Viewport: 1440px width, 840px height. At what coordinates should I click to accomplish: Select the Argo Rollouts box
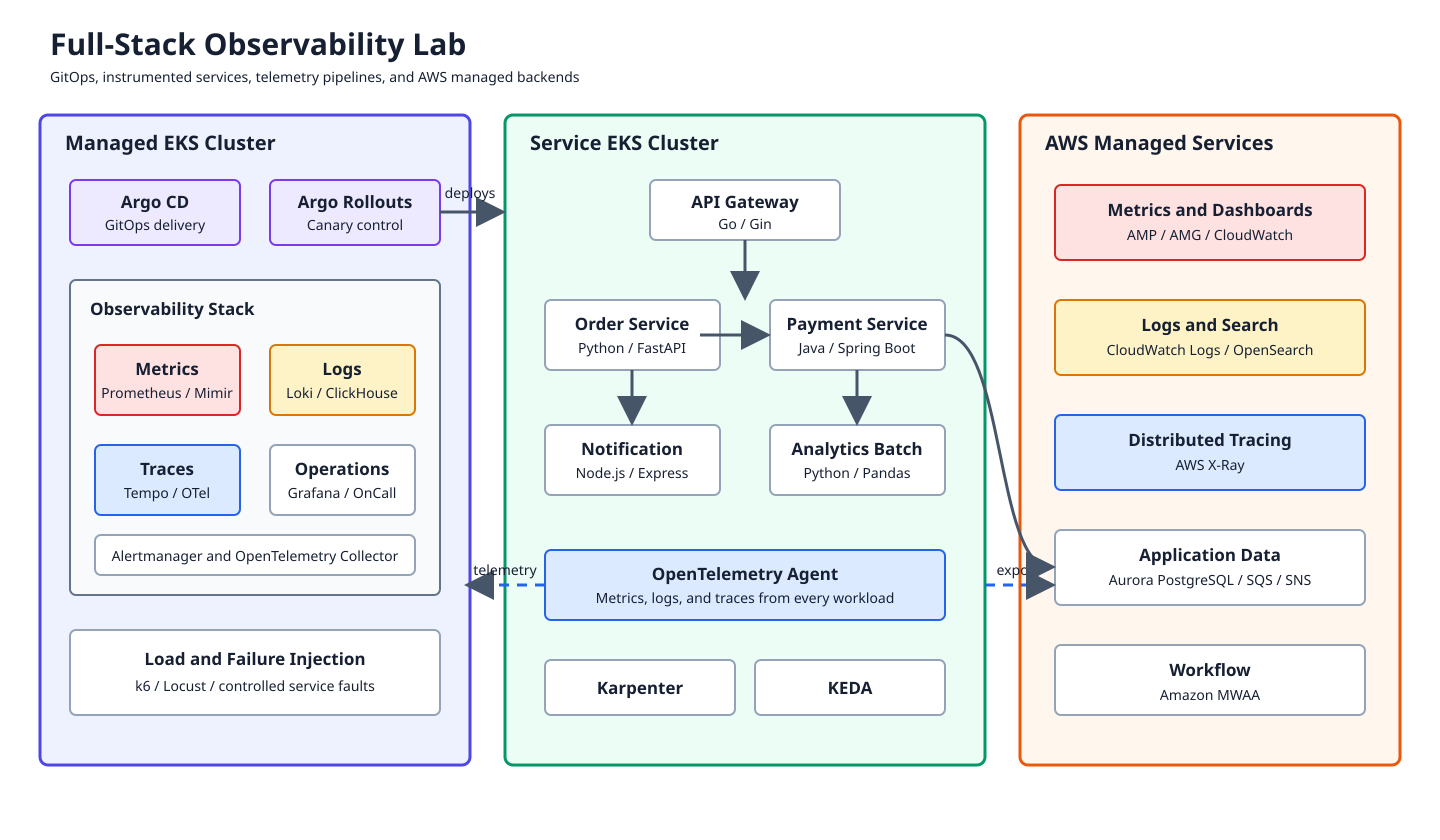[x=355, y=212]
